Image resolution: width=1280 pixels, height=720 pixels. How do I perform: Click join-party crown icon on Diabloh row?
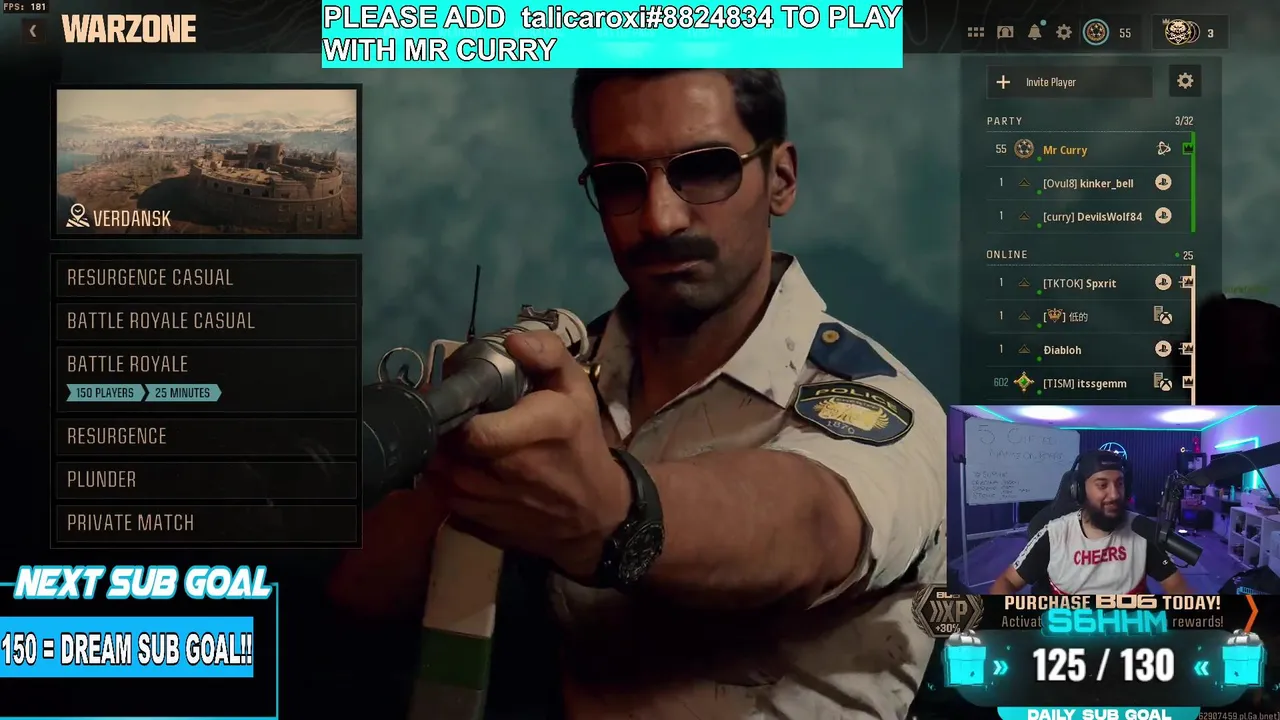(x=1187, y=349)
